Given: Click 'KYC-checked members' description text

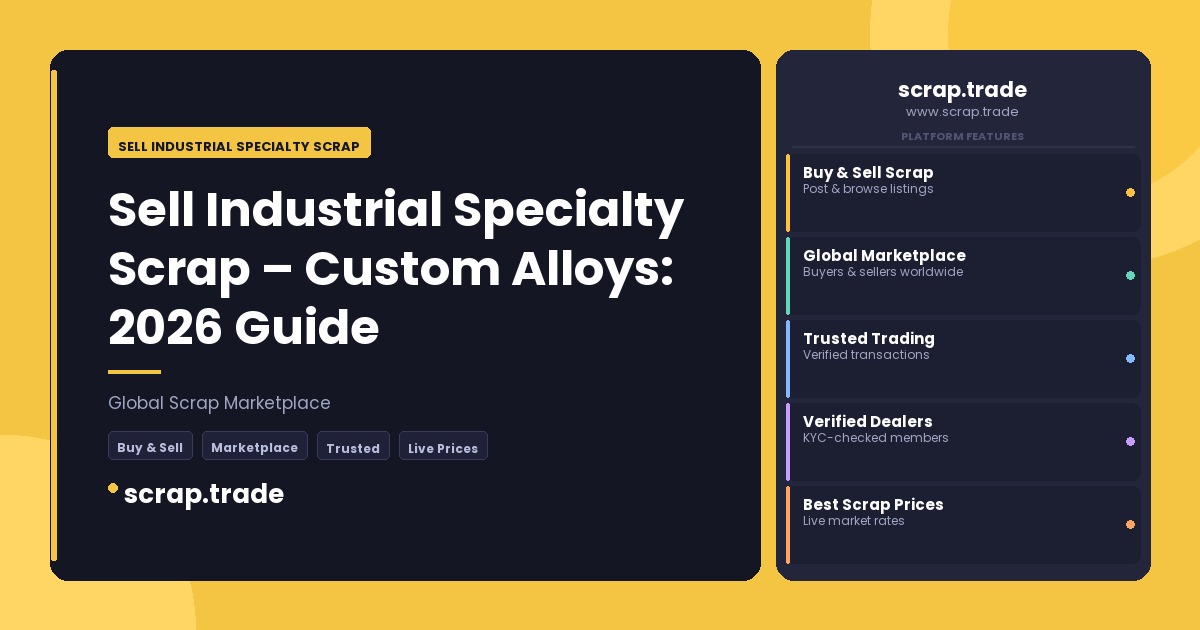Looking at the screenshot, I should tap(876, 438).
